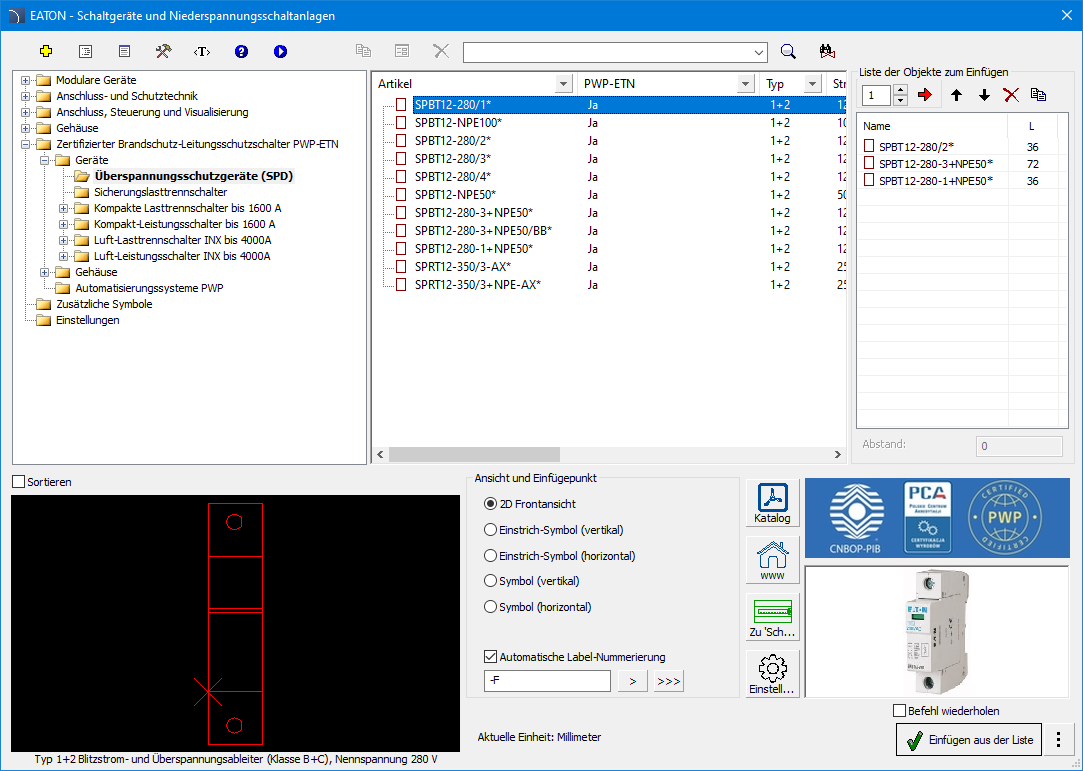Select Einstrich-Symbol (vertikal) radio option
Screen dimensions: 1083x771
click(x=490, y=530)
